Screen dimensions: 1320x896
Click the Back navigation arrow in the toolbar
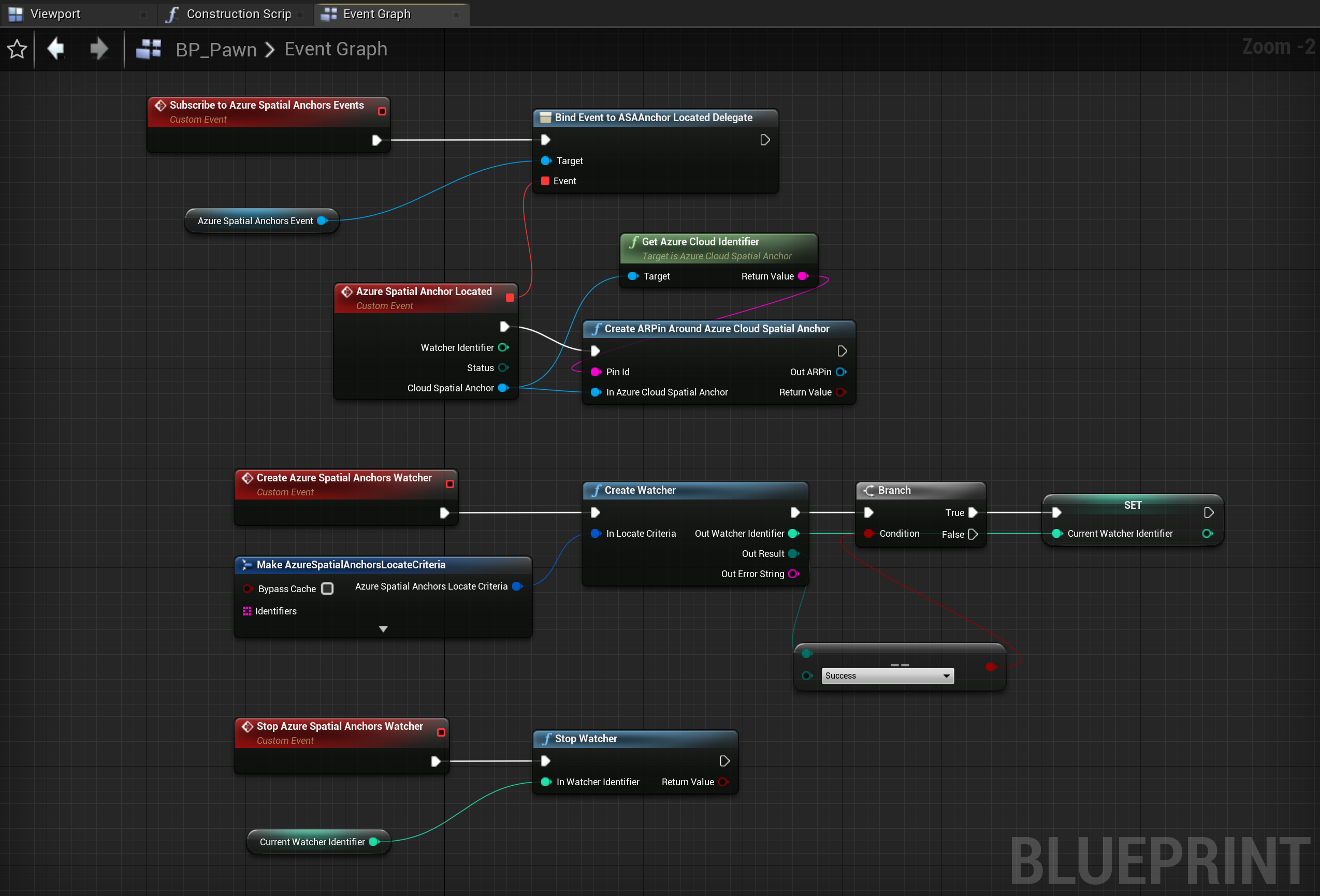click(x=57, y=48)
